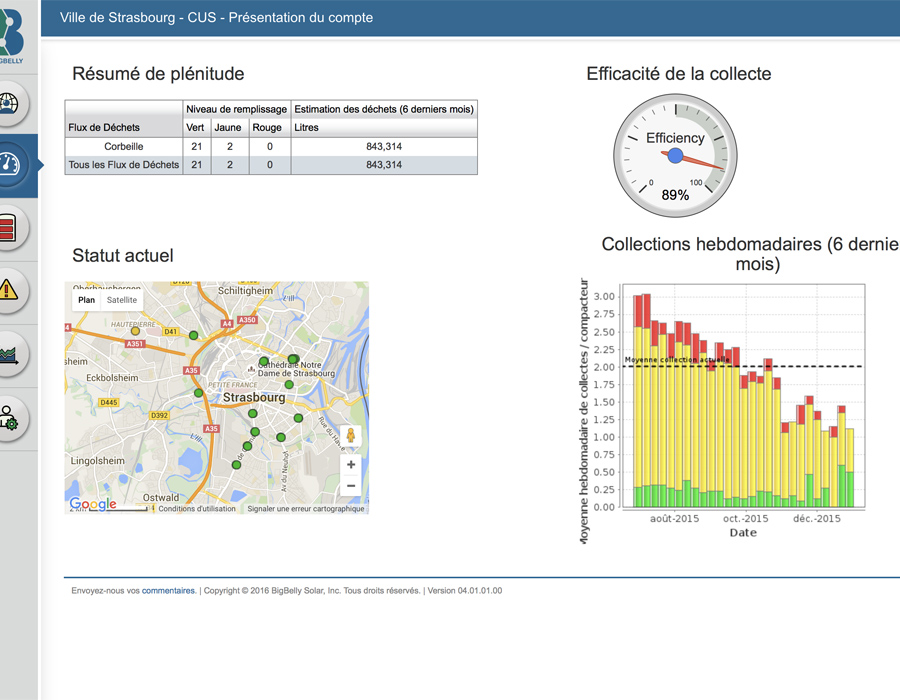
Task: Click the Tous les Flux de Déchets row
Action: (x=124, y=165)
